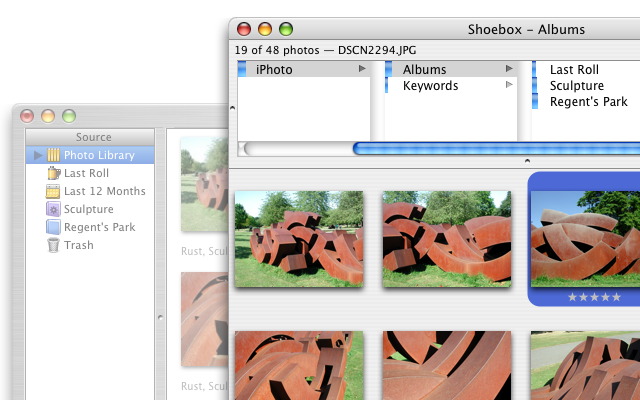The width and height of the screenshot is (640, 400).
Task: Click blue marker beside Keywords entry
Action: point(387,85)
